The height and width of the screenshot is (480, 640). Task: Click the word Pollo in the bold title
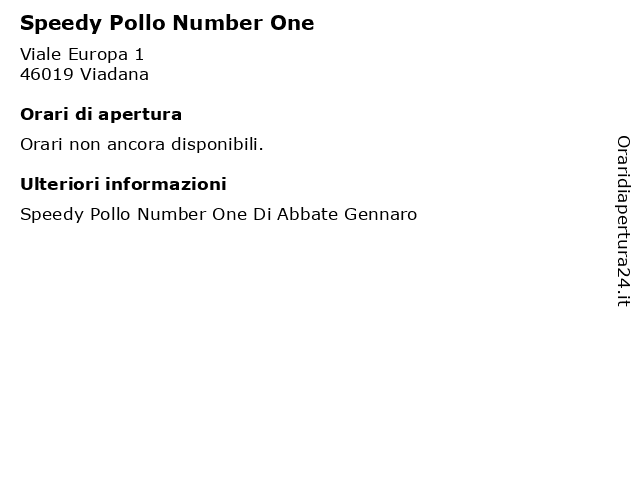(x=137, y=22)
